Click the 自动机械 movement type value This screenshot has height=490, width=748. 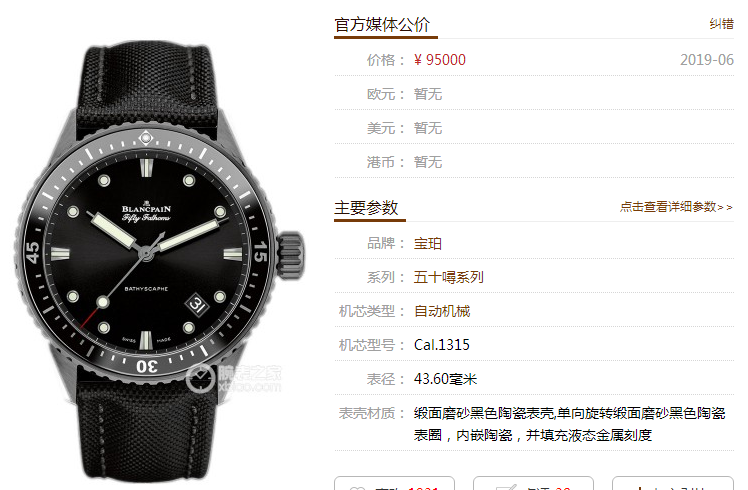pos(442,311)
